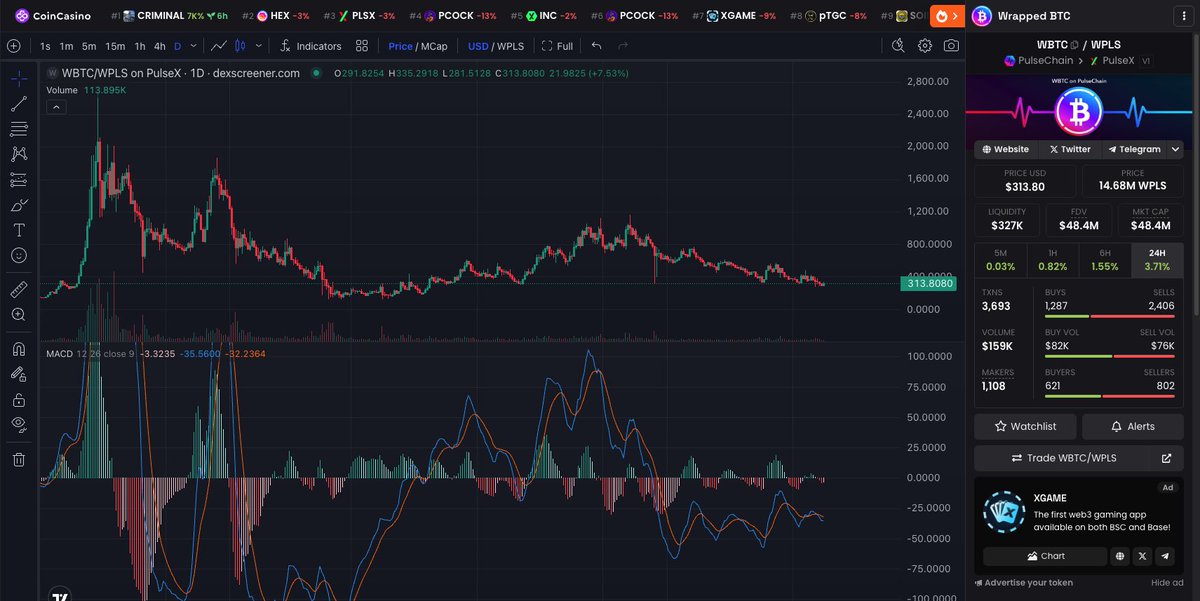Switch chart to line style

click(x=219, y=46)
